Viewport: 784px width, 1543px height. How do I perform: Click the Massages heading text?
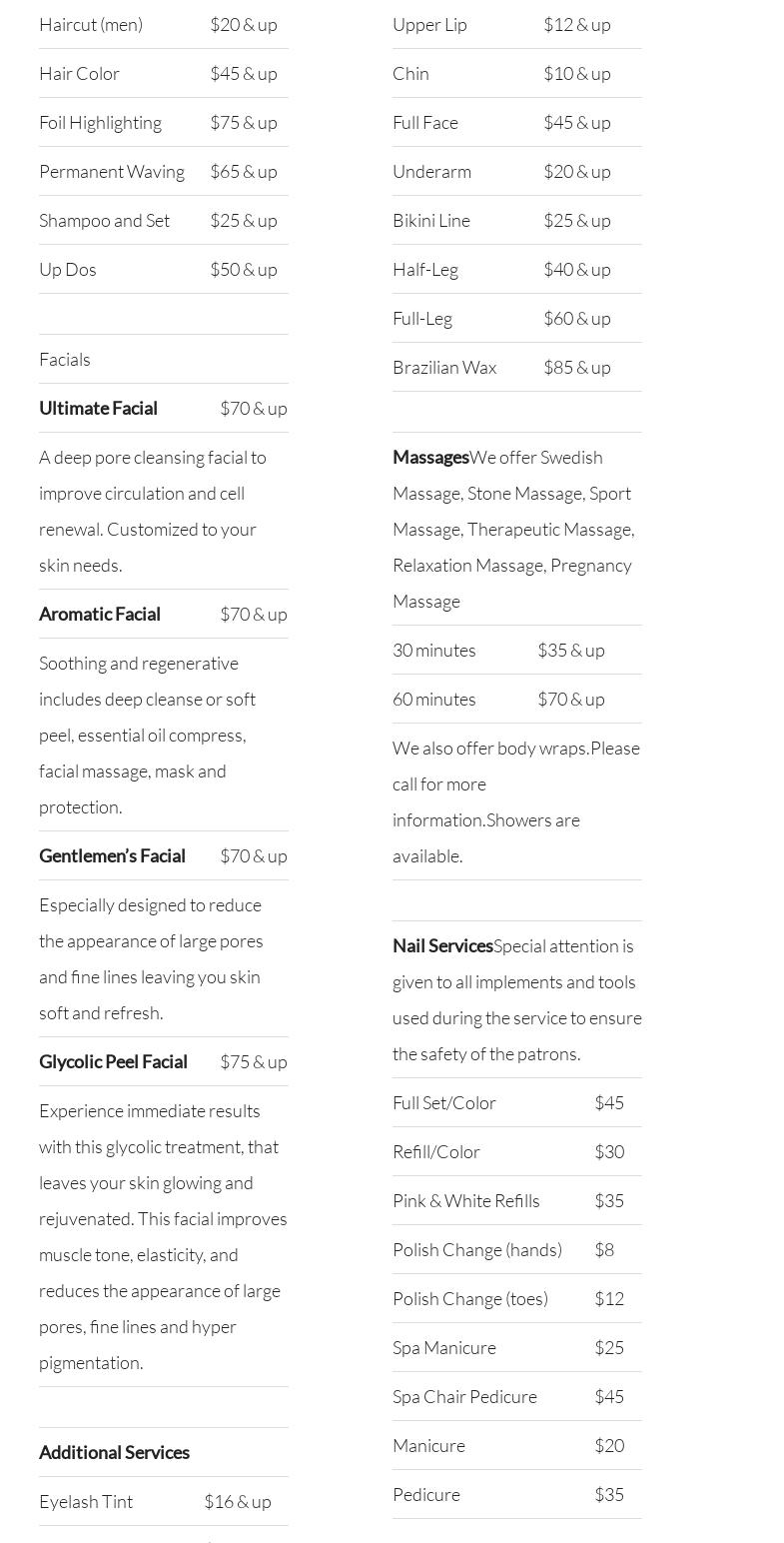(430, 457)
